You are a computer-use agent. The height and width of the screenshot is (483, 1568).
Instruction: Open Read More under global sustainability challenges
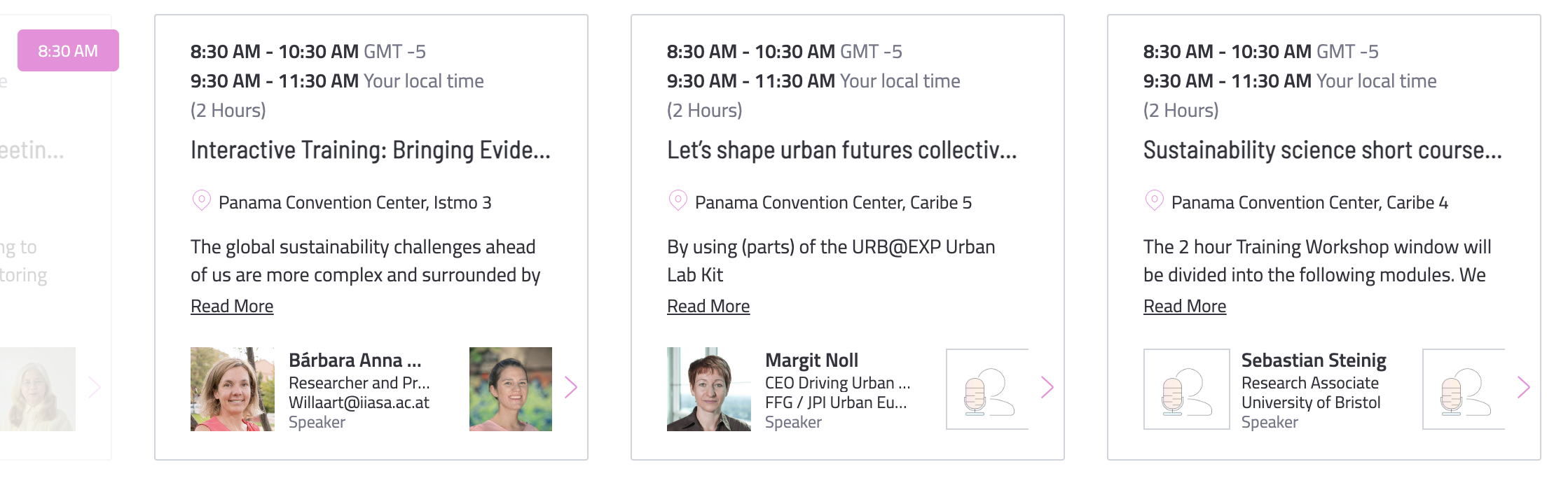tap(232, 306)
